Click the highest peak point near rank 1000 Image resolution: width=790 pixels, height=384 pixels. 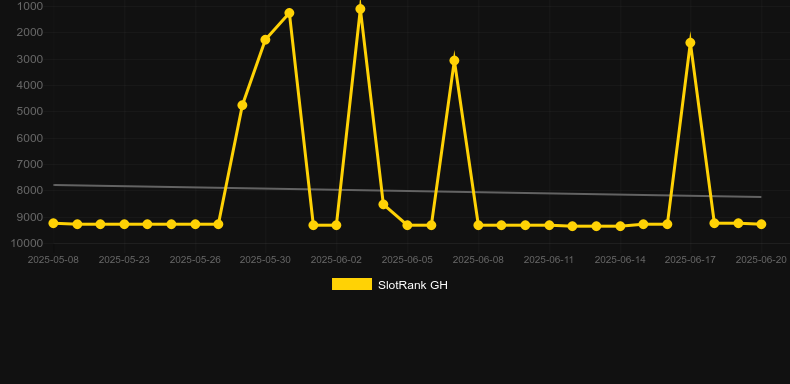360,9
